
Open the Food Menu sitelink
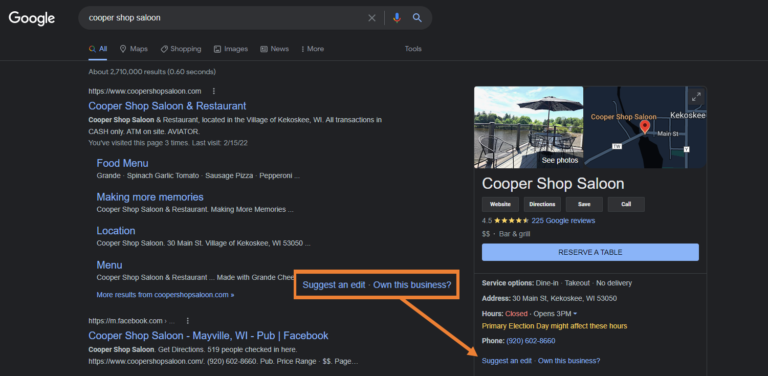coord(122,163)
